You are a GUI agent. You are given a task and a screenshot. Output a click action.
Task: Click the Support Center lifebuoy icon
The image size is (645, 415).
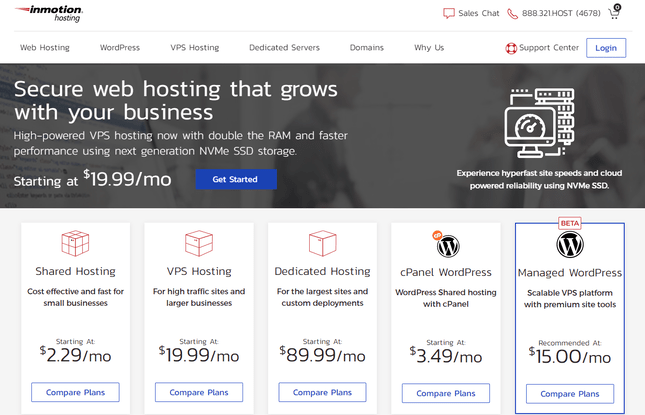(511, 49)
